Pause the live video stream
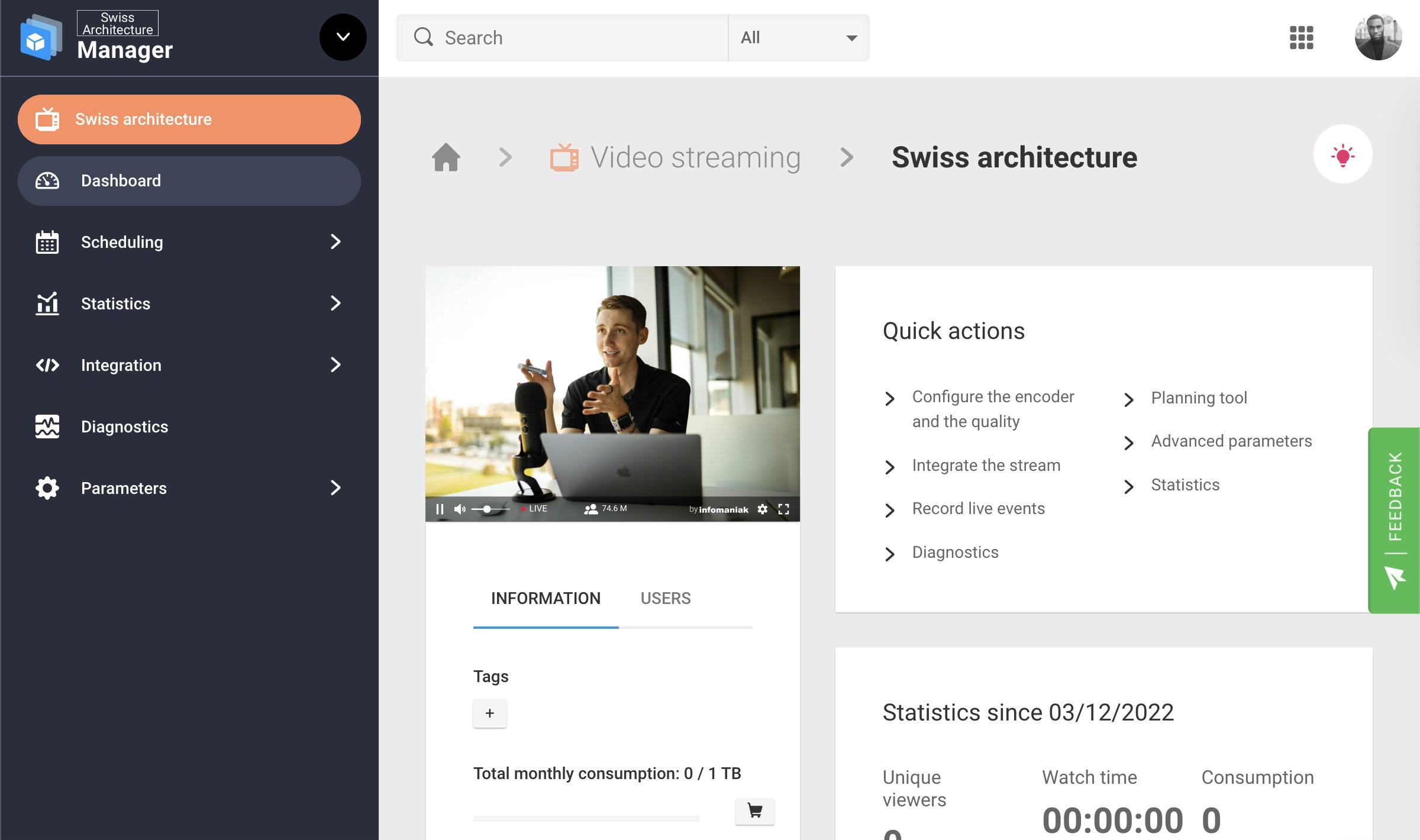 [x=440, y=508]
